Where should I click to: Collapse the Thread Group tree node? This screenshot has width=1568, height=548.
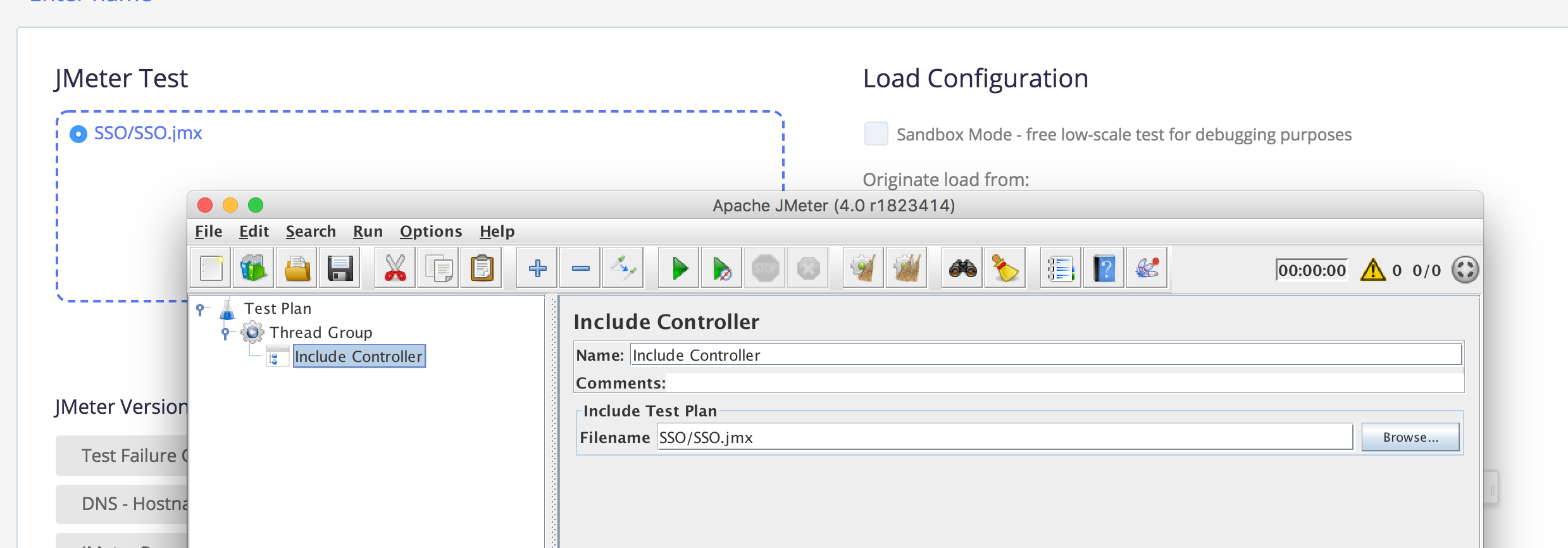(x=225, y=333)
